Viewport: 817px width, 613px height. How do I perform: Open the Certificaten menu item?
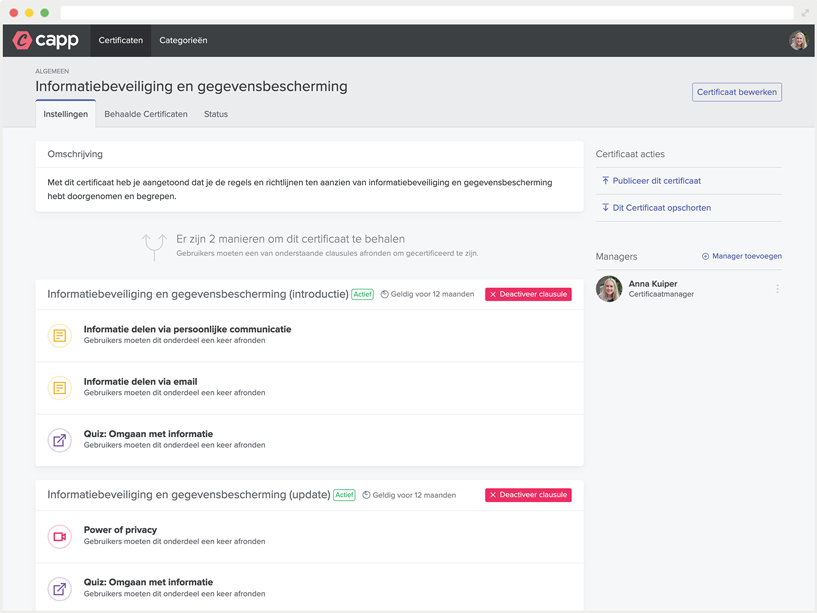[x=120, y=41]
